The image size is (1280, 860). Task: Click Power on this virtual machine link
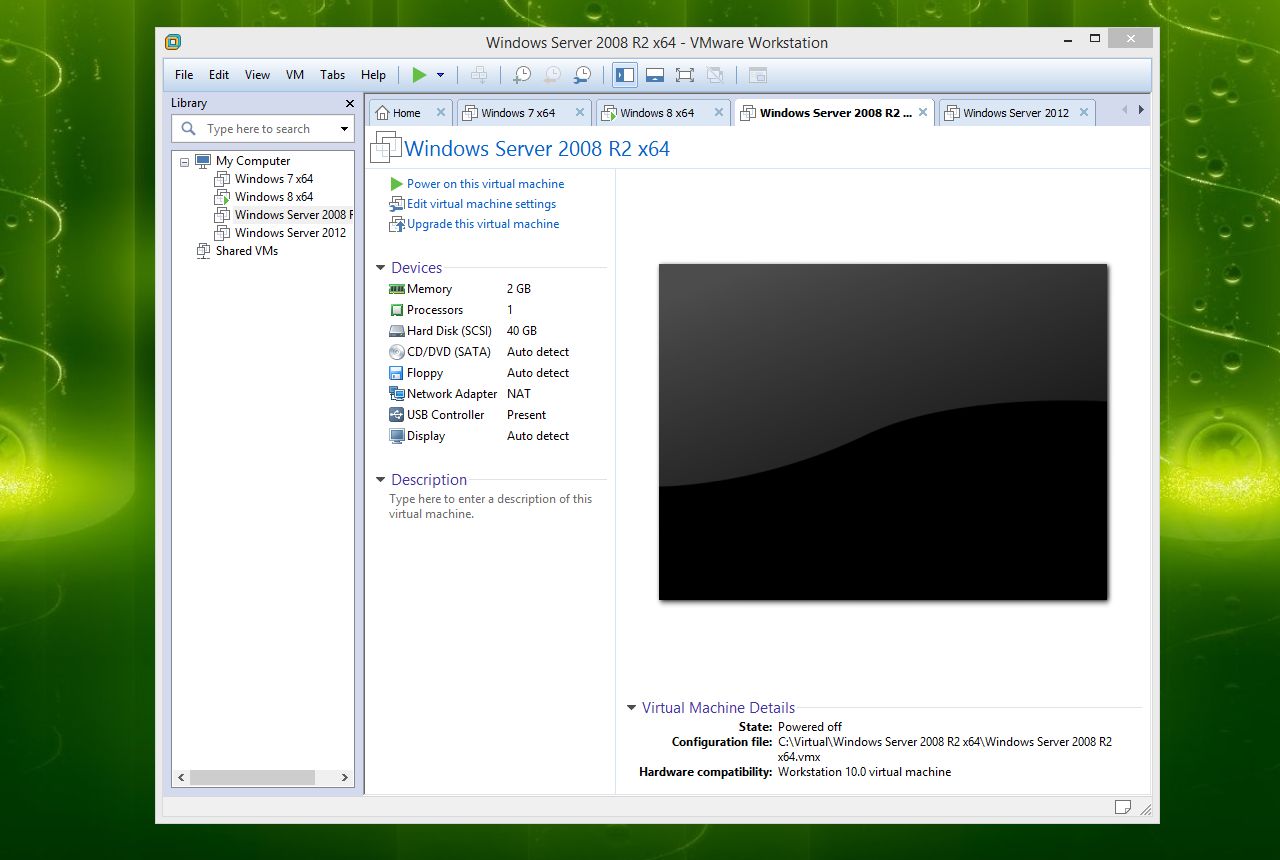click(485, 184)
